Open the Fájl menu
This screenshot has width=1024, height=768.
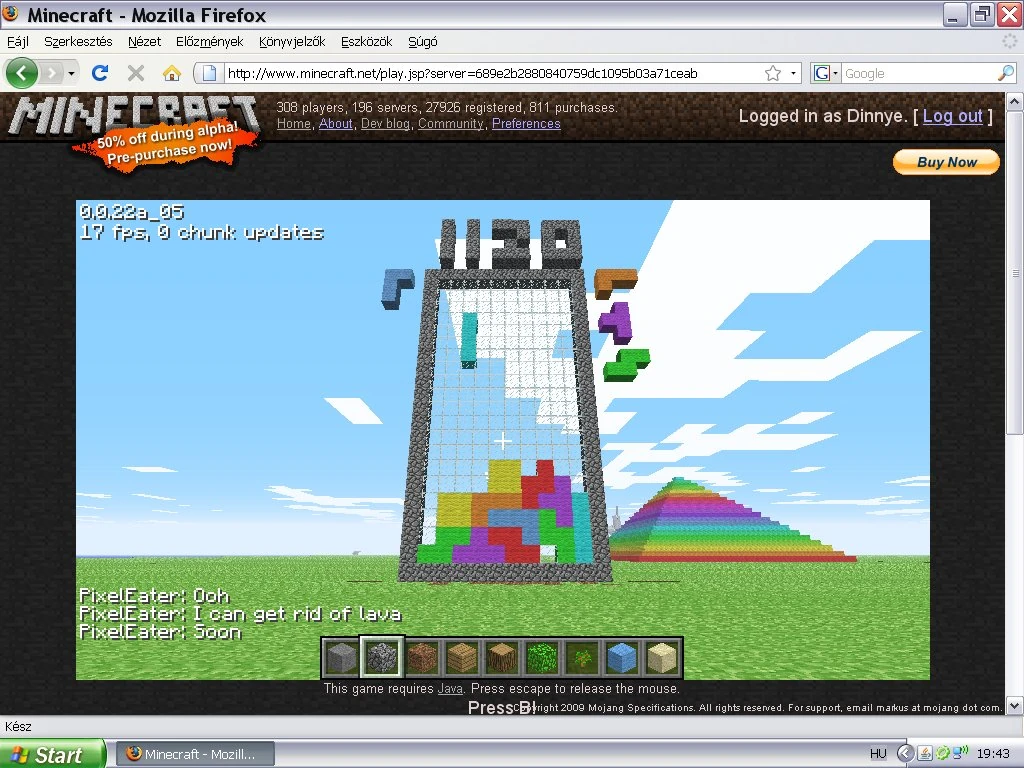click(x=18, y=42)
